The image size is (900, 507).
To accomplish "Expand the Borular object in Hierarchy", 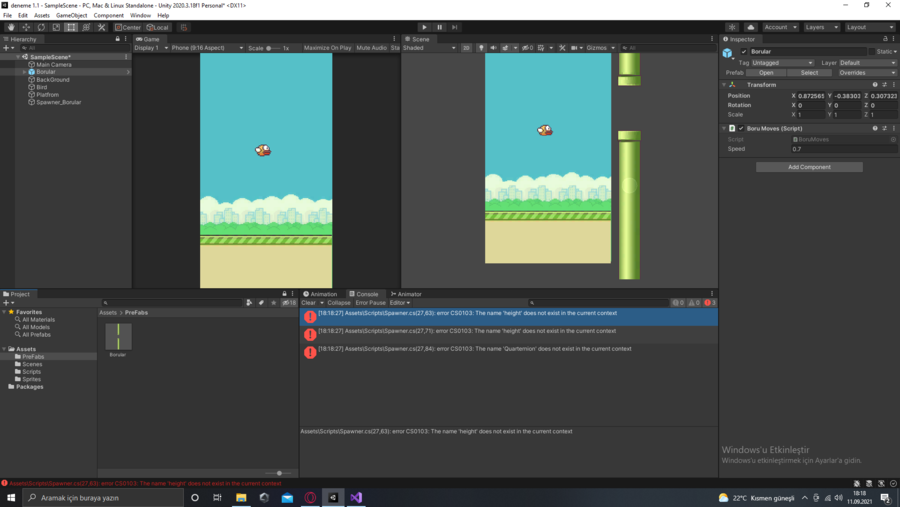I will click(24, 72).
